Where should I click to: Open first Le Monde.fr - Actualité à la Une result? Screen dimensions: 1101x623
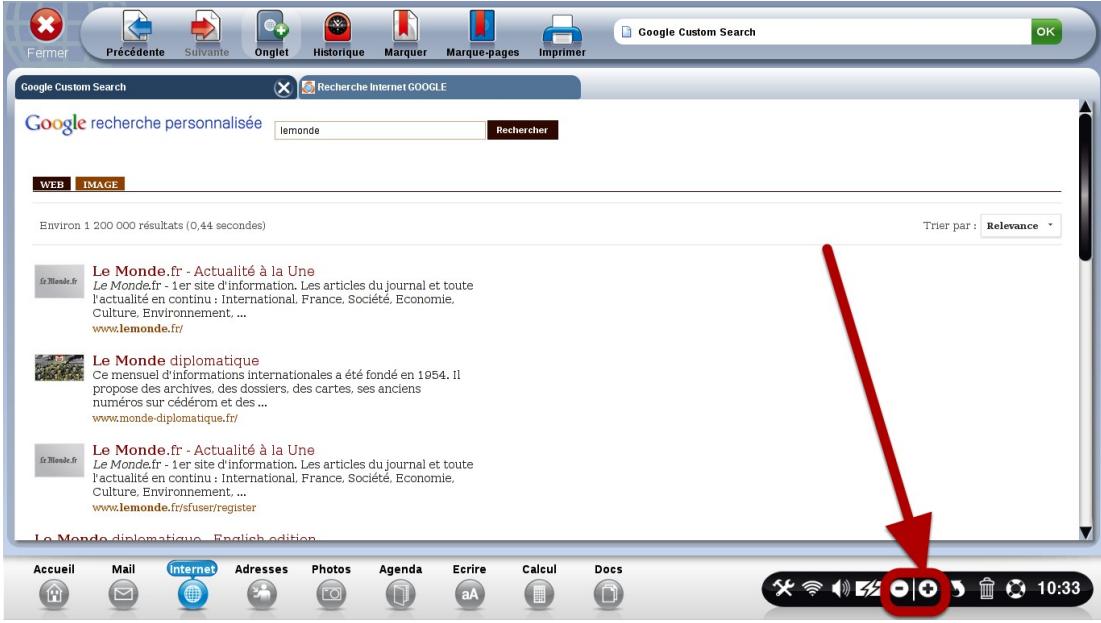pyautogui.click(x=204, y=270)
